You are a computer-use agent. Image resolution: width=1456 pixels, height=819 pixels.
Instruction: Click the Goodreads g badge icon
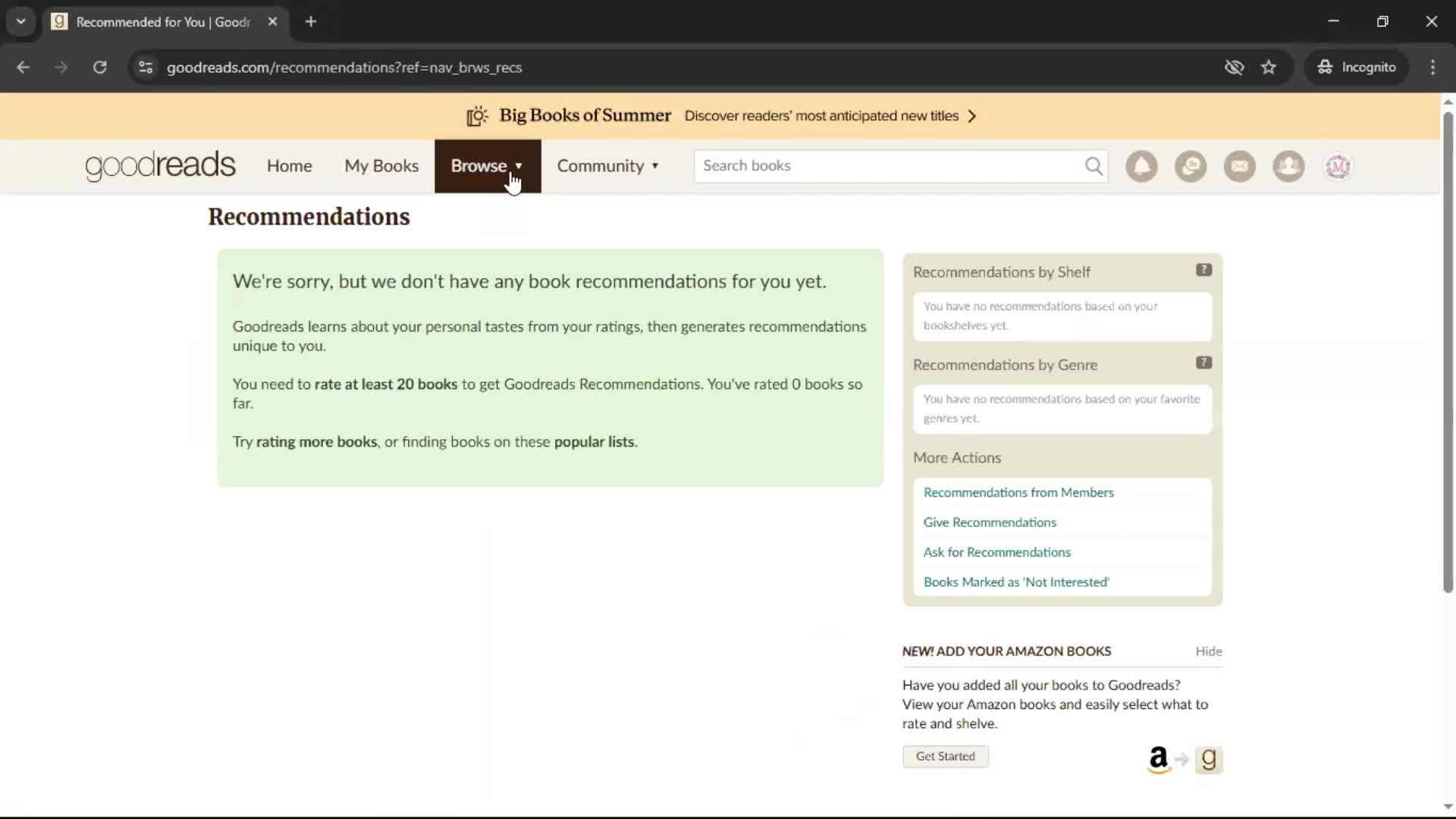1209,759
